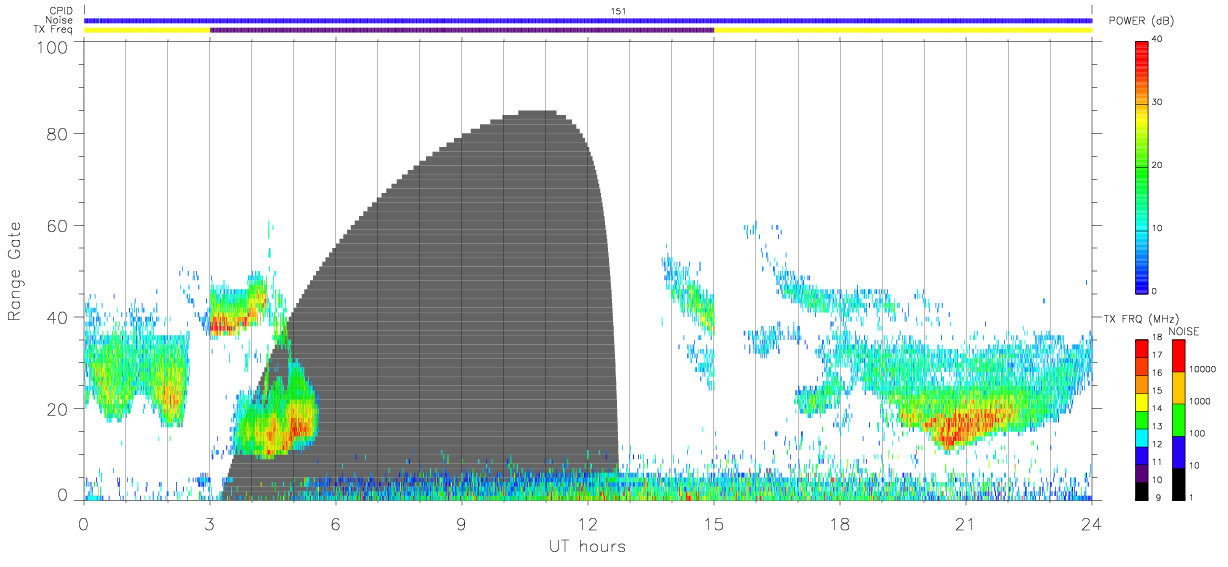Screen dimensions: 1228x567
Task: Click the '18' tick on the UT hours axis
Action: click(x=839, y=523)
